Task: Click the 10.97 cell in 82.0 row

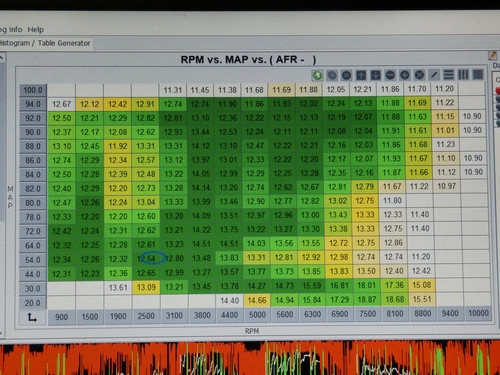Action: tap(446, 186)
